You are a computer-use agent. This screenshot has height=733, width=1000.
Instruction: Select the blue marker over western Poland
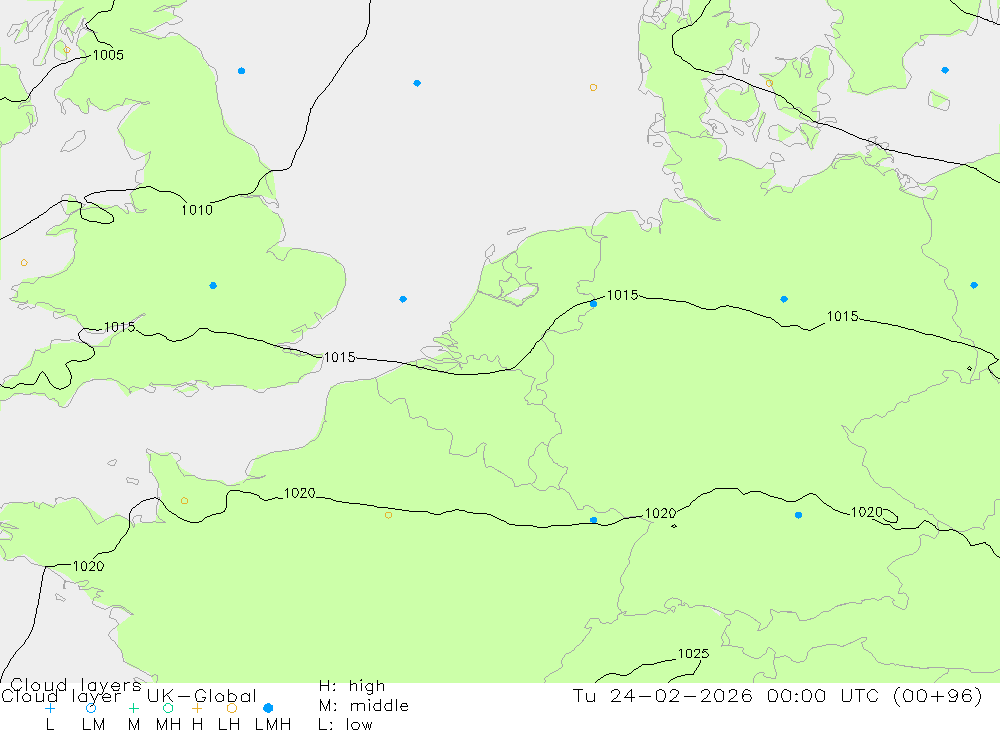click(974, 285)
